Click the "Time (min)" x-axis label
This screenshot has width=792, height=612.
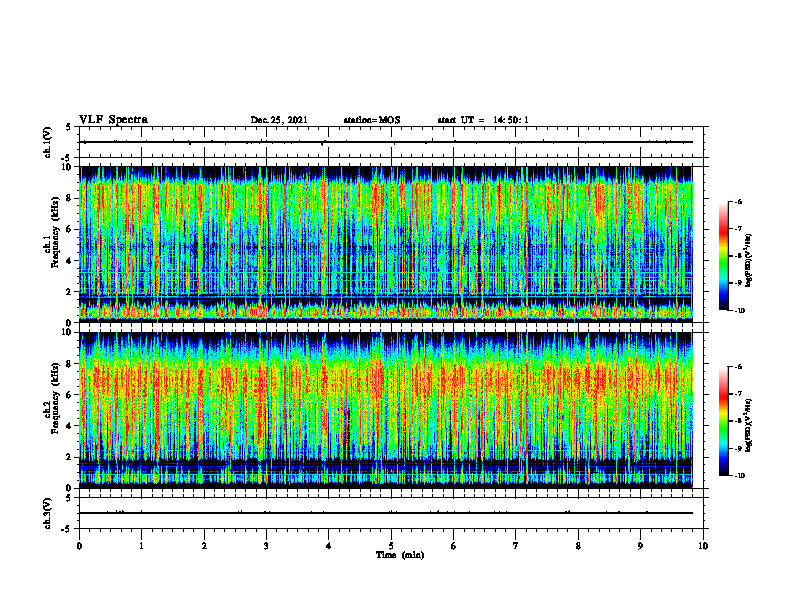click(x=400, y=555)
